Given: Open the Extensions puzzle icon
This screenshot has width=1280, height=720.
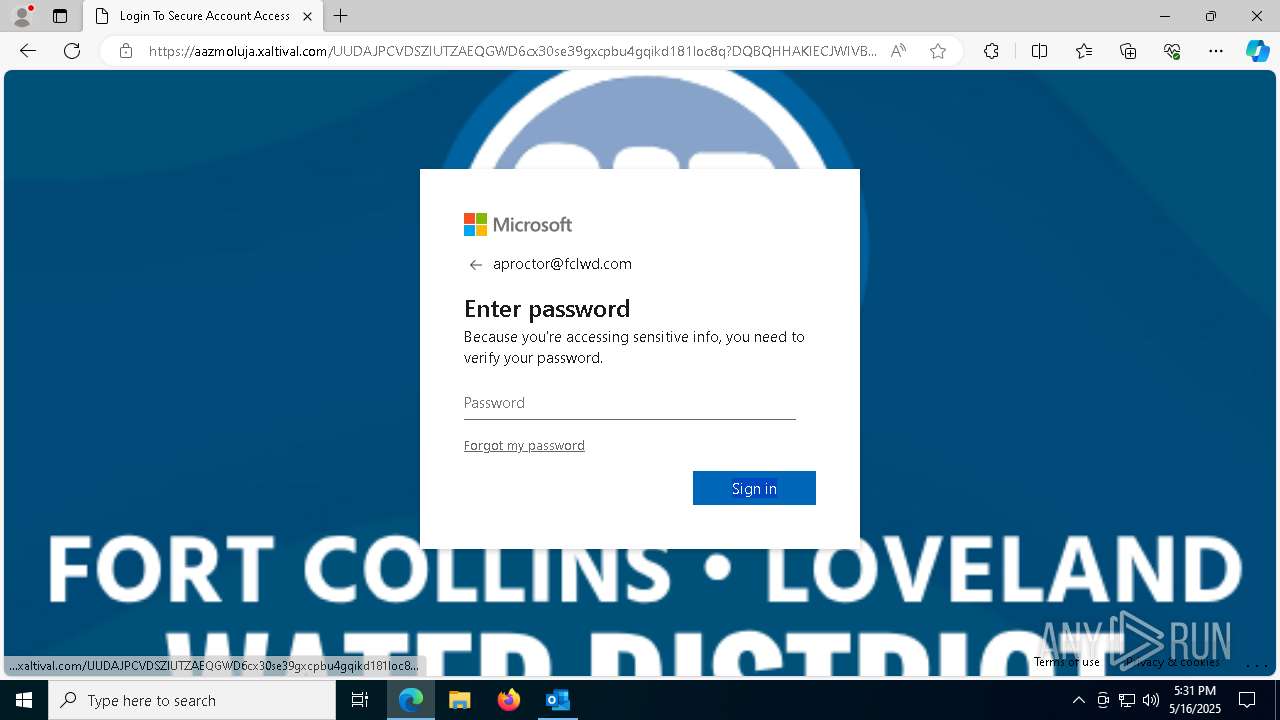Looking at the screenshot, I should (991, 51).
